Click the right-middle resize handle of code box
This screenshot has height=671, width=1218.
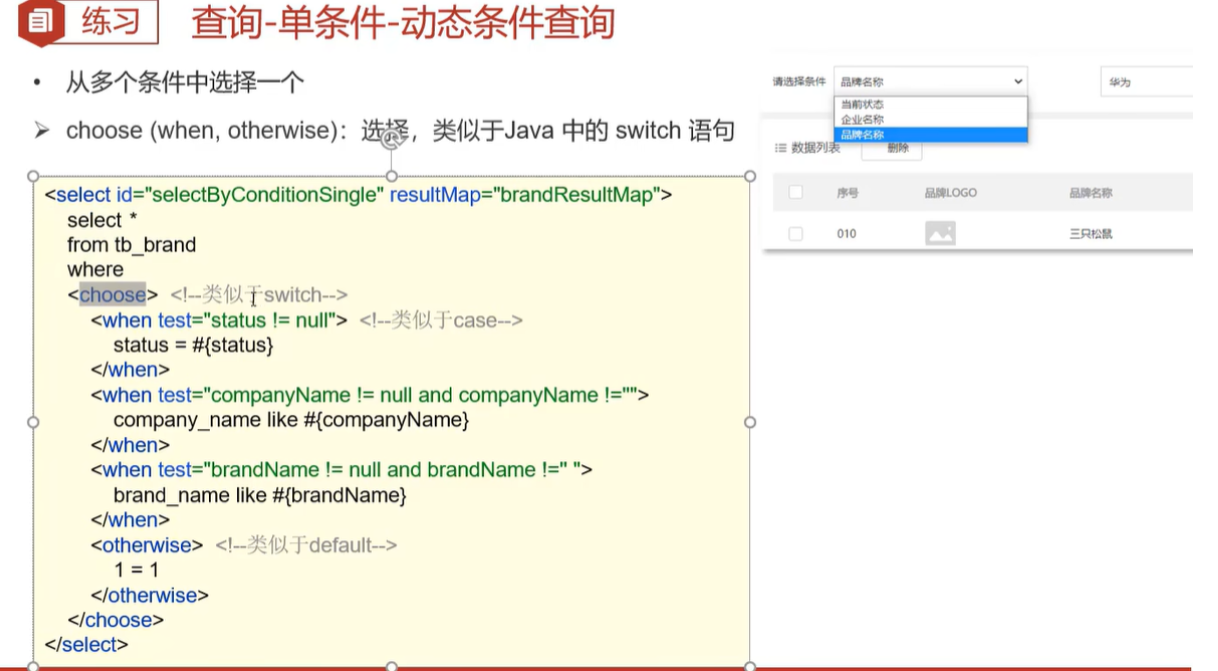(750, 422)
